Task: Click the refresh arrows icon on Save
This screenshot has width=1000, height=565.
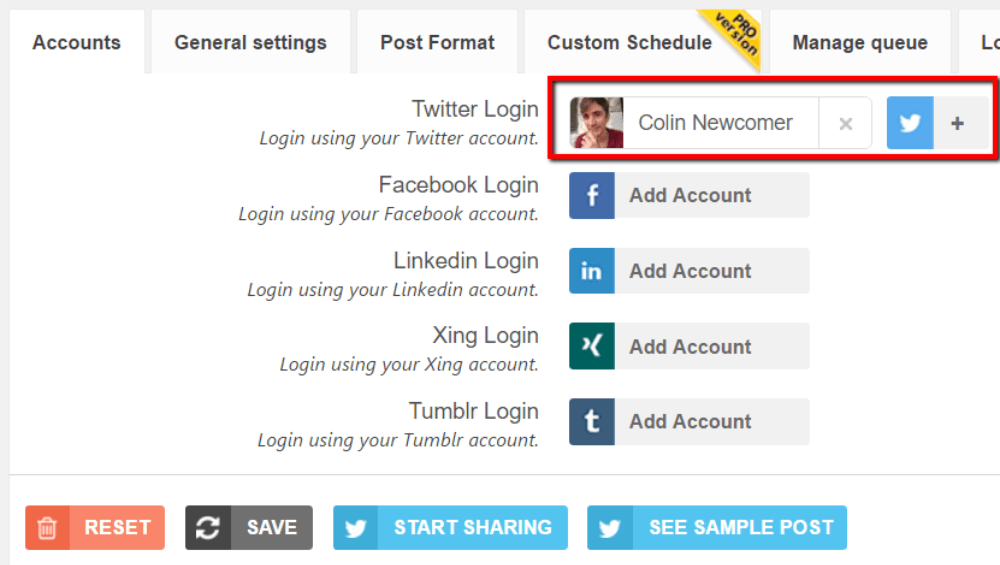Action: pos(208,528)
